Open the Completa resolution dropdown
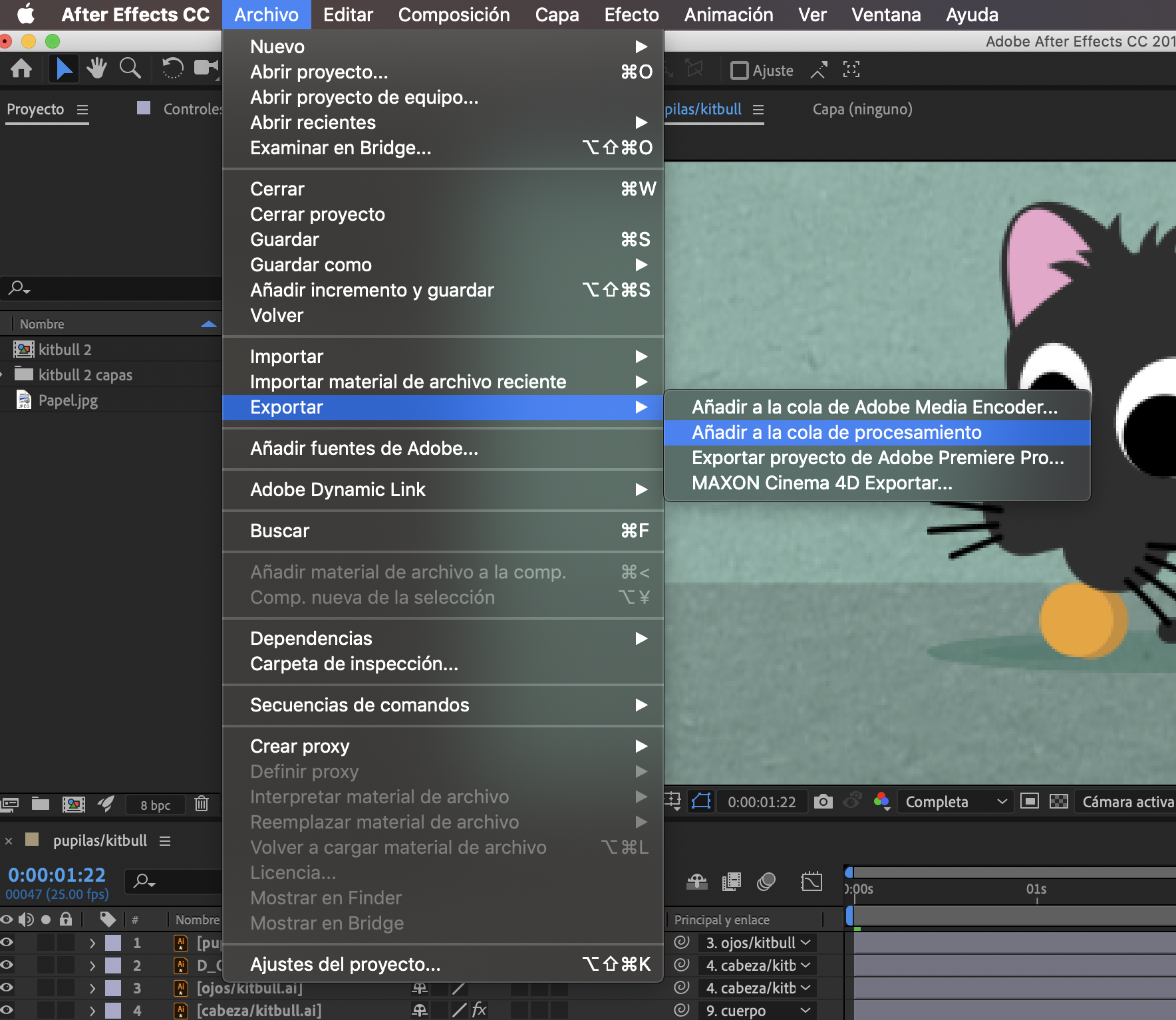The width and height of the screenshot is (1176, 1020). click(955, 801)
